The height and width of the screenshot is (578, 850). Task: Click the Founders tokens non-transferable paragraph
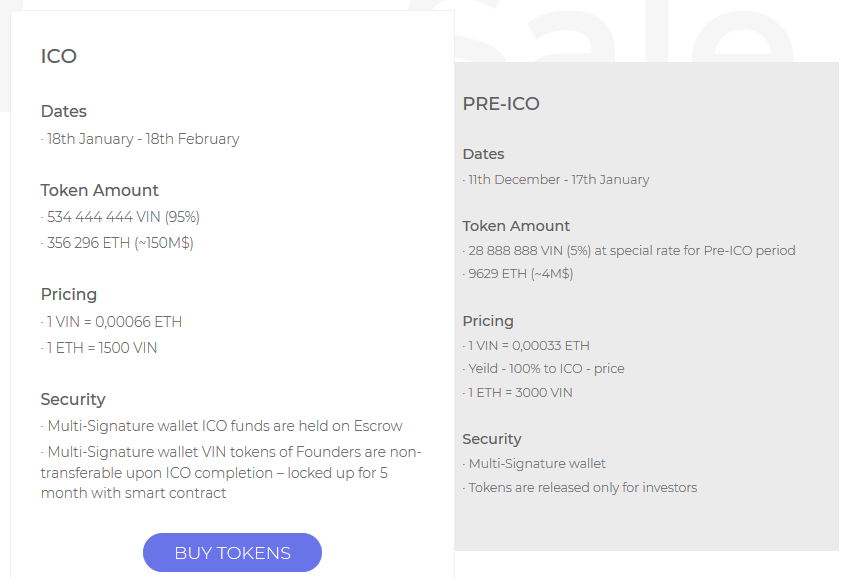tap(231, 472)
